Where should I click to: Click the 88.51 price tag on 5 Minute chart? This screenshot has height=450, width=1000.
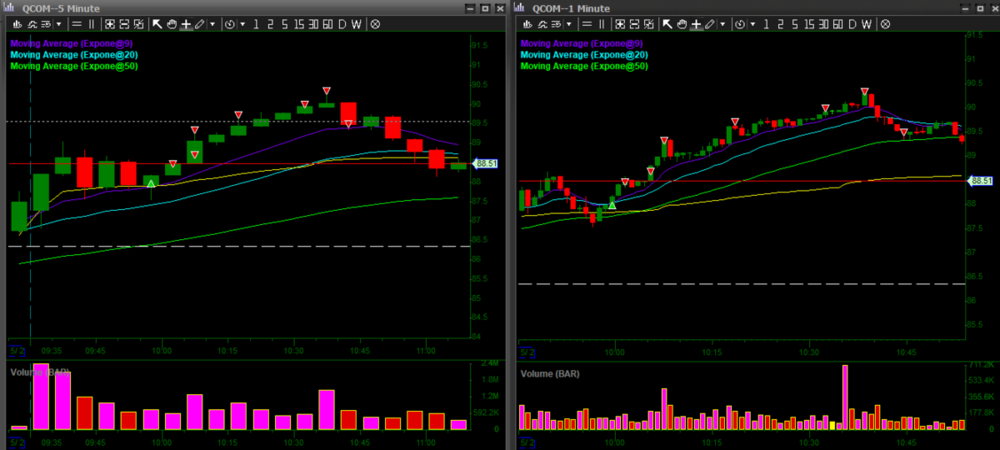coord(485,163)
